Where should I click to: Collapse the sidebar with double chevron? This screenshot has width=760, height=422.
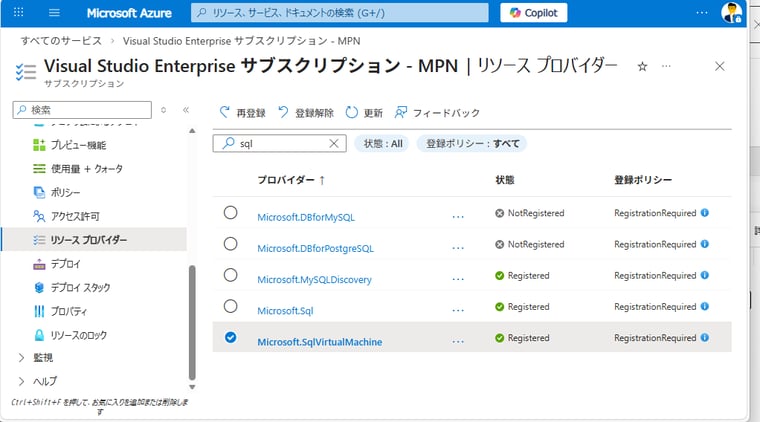tap(186, 110)
